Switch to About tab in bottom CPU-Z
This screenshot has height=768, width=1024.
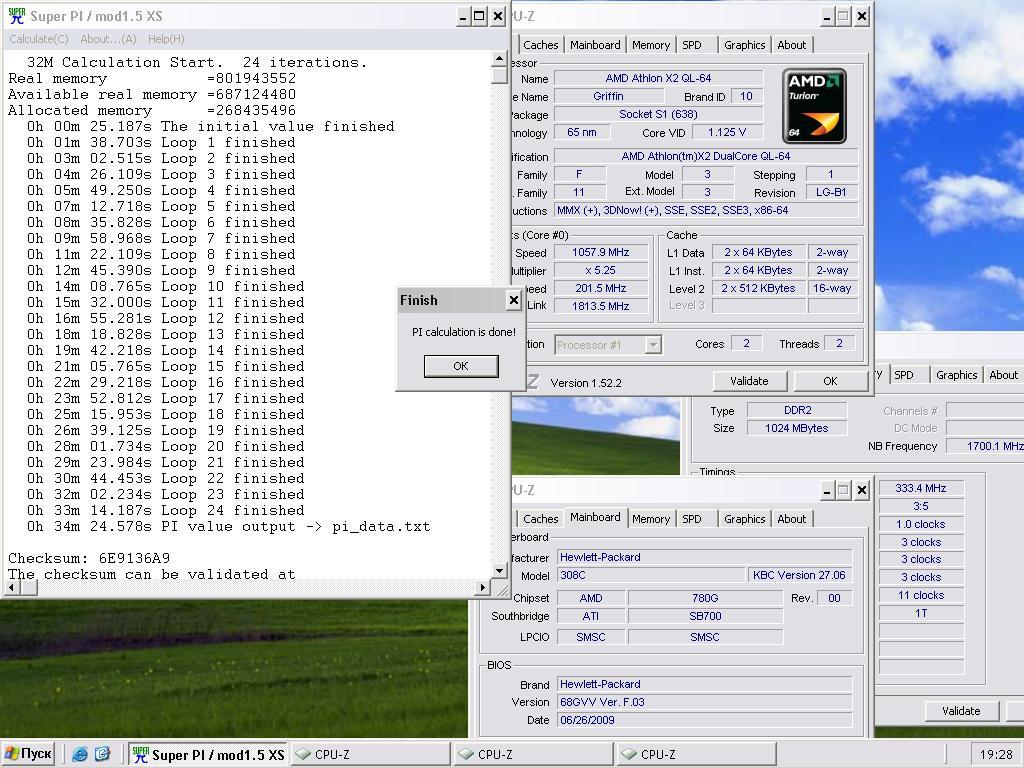tap(792, 519)
